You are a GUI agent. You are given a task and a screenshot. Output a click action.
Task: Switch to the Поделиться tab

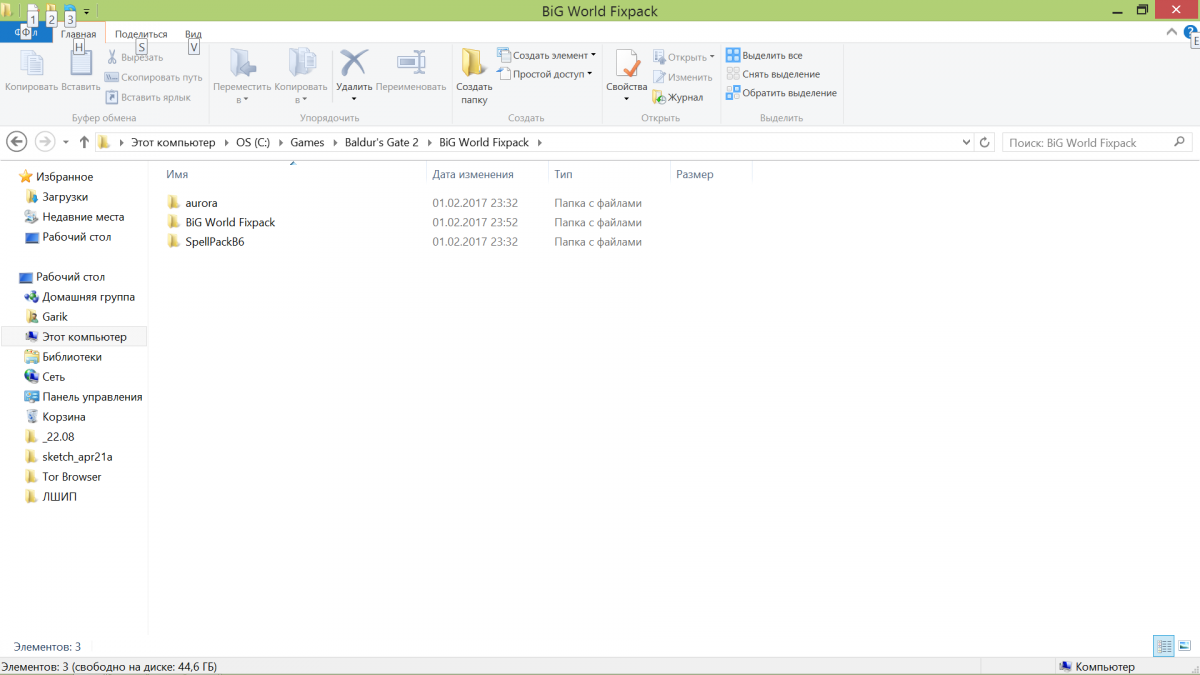pyautogui.click(x=141, y=34)
